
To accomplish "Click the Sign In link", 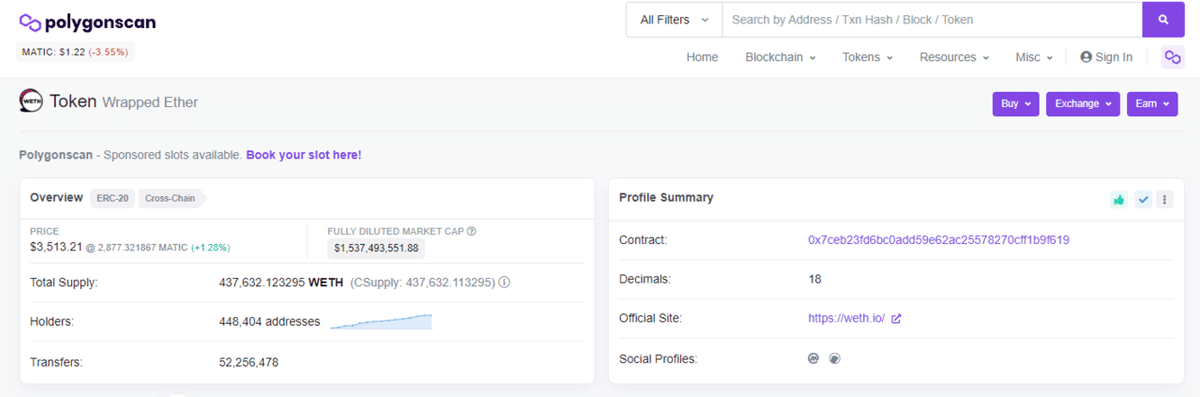I will [x=1106, y=57].
